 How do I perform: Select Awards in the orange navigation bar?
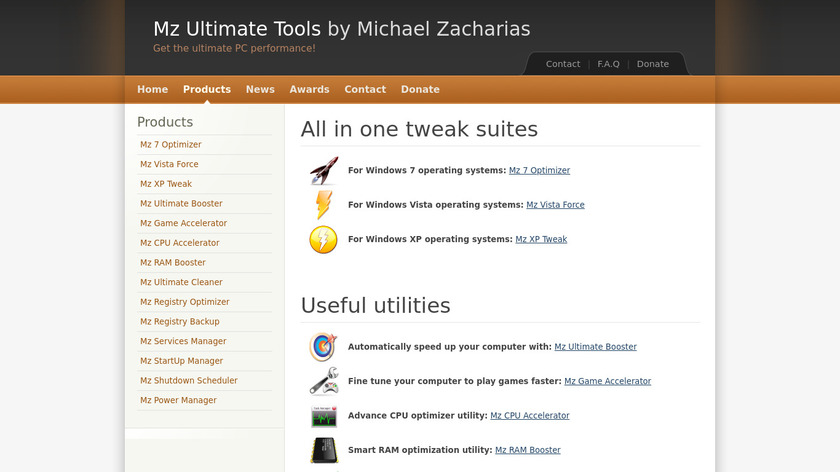[309, 89]
